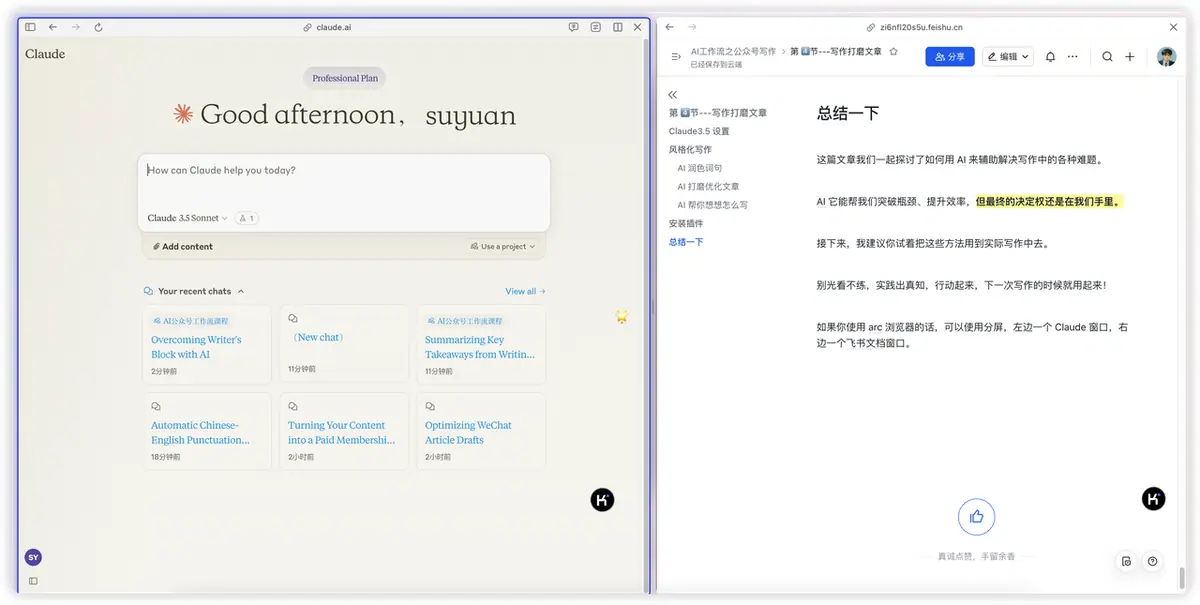
Task: Open the Feishu document navigation menu icon
Action: click(676, 57)
